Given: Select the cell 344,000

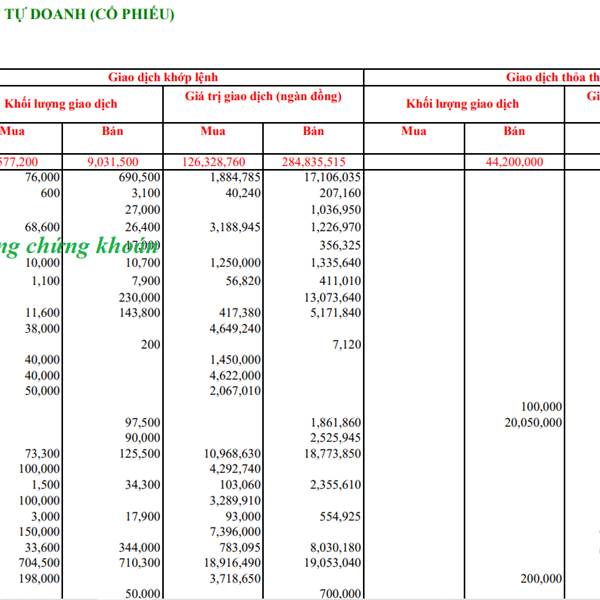Looking at the screenshot, I should pos(139,548).
